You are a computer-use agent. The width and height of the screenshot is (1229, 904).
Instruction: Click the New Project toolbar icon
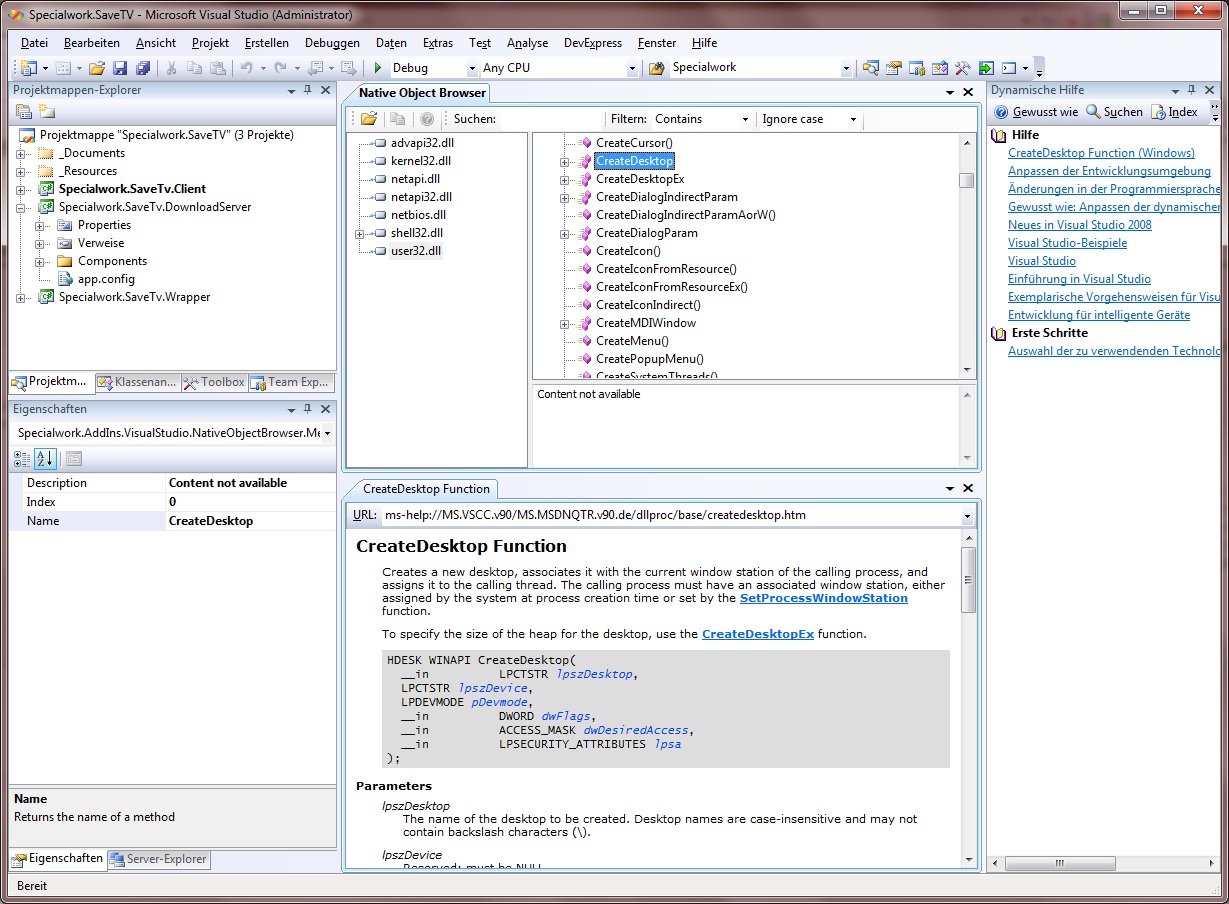tap(27, 68)
